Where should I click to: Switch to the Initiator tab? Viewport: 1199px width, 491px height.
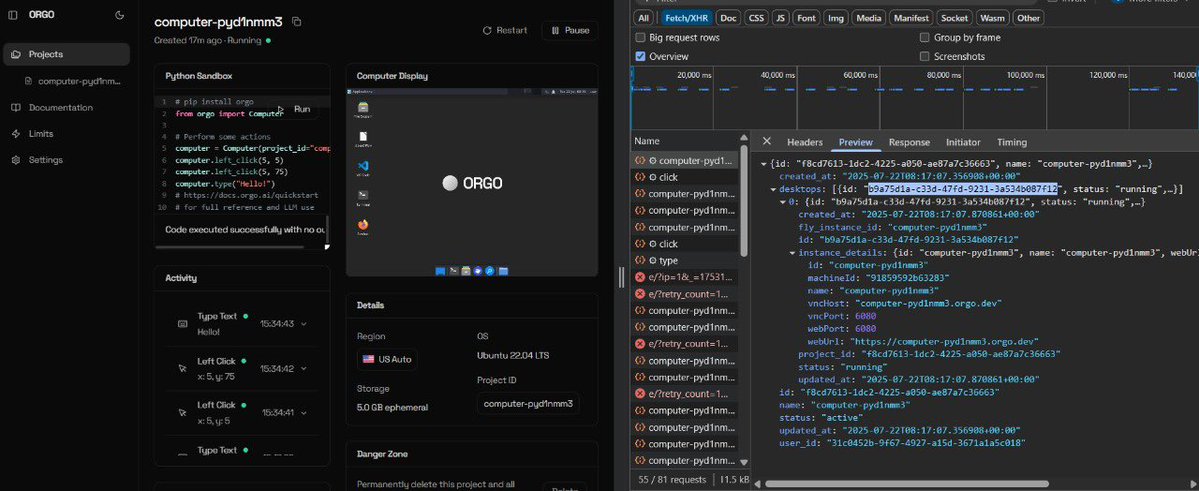tap(963, 143)
